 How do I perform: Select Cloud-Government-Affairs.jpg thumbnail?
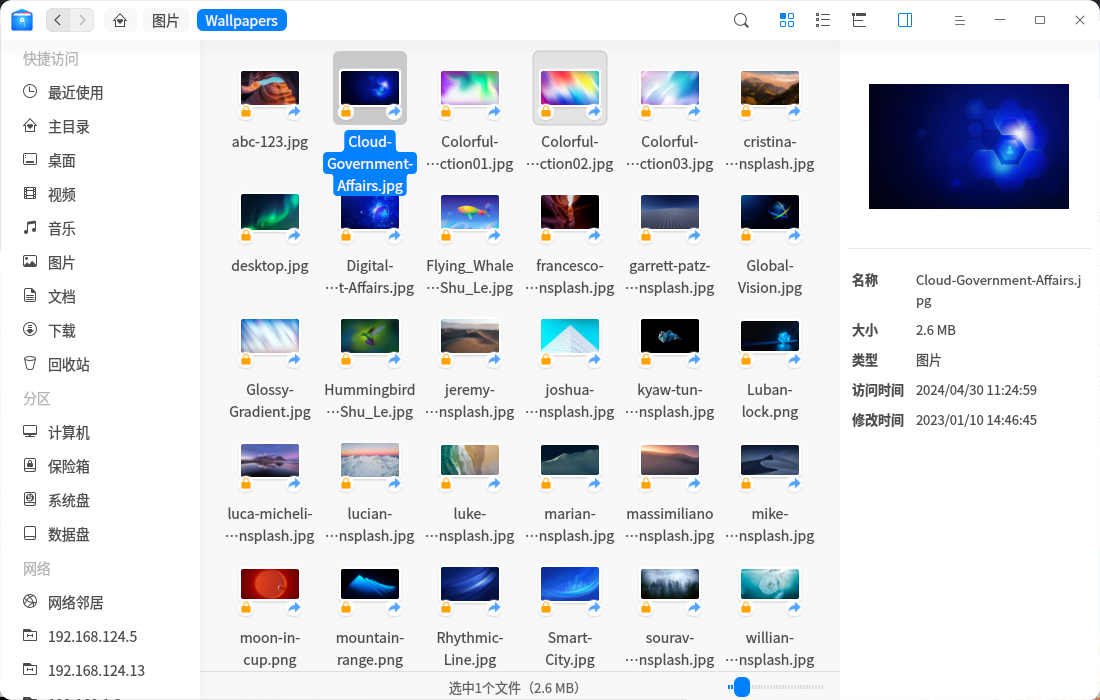click(370, 89)
